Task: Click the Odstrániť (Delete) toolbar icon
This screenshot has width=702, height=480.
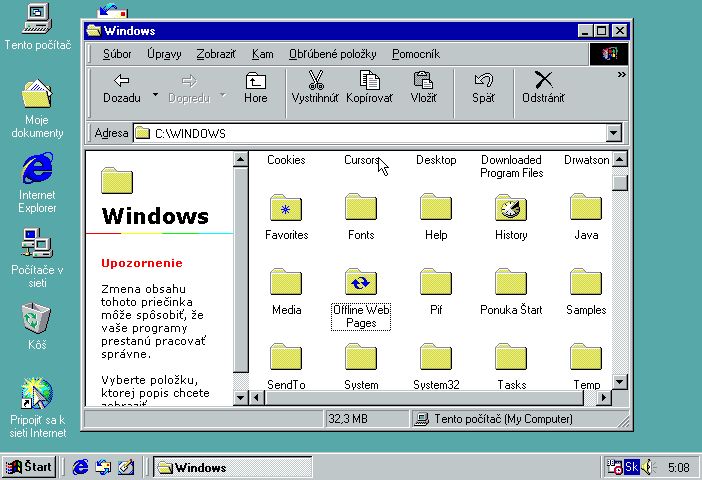Action: coord(543,81)
